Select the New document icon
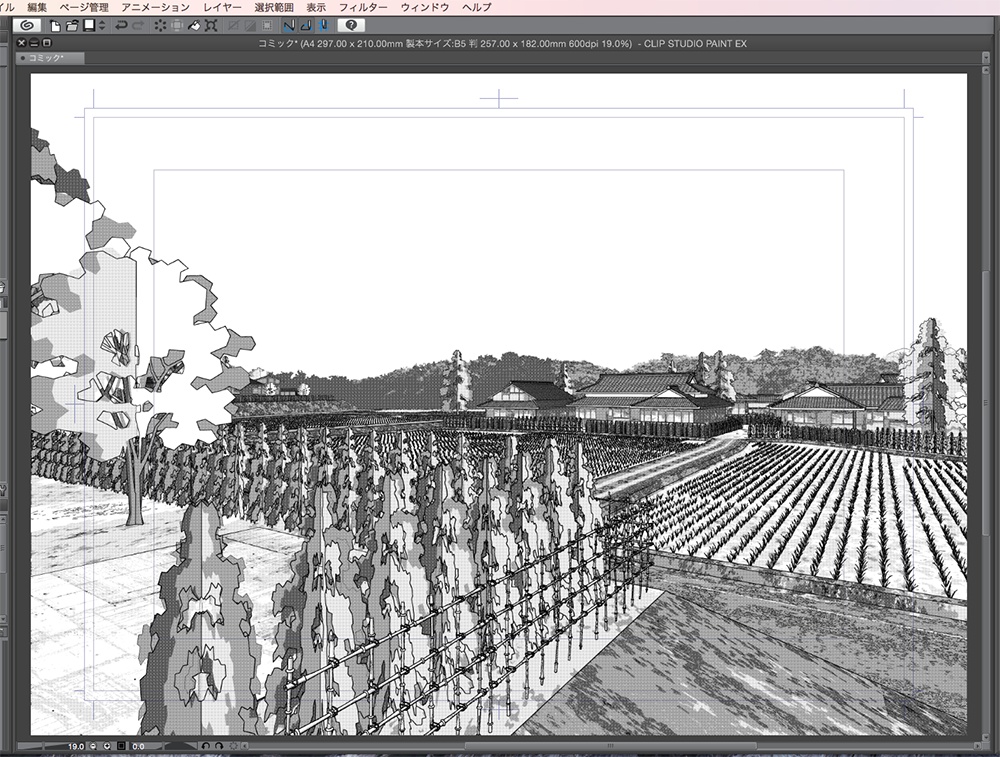This screenshot has height=757, width=1000. coord(55,28)
